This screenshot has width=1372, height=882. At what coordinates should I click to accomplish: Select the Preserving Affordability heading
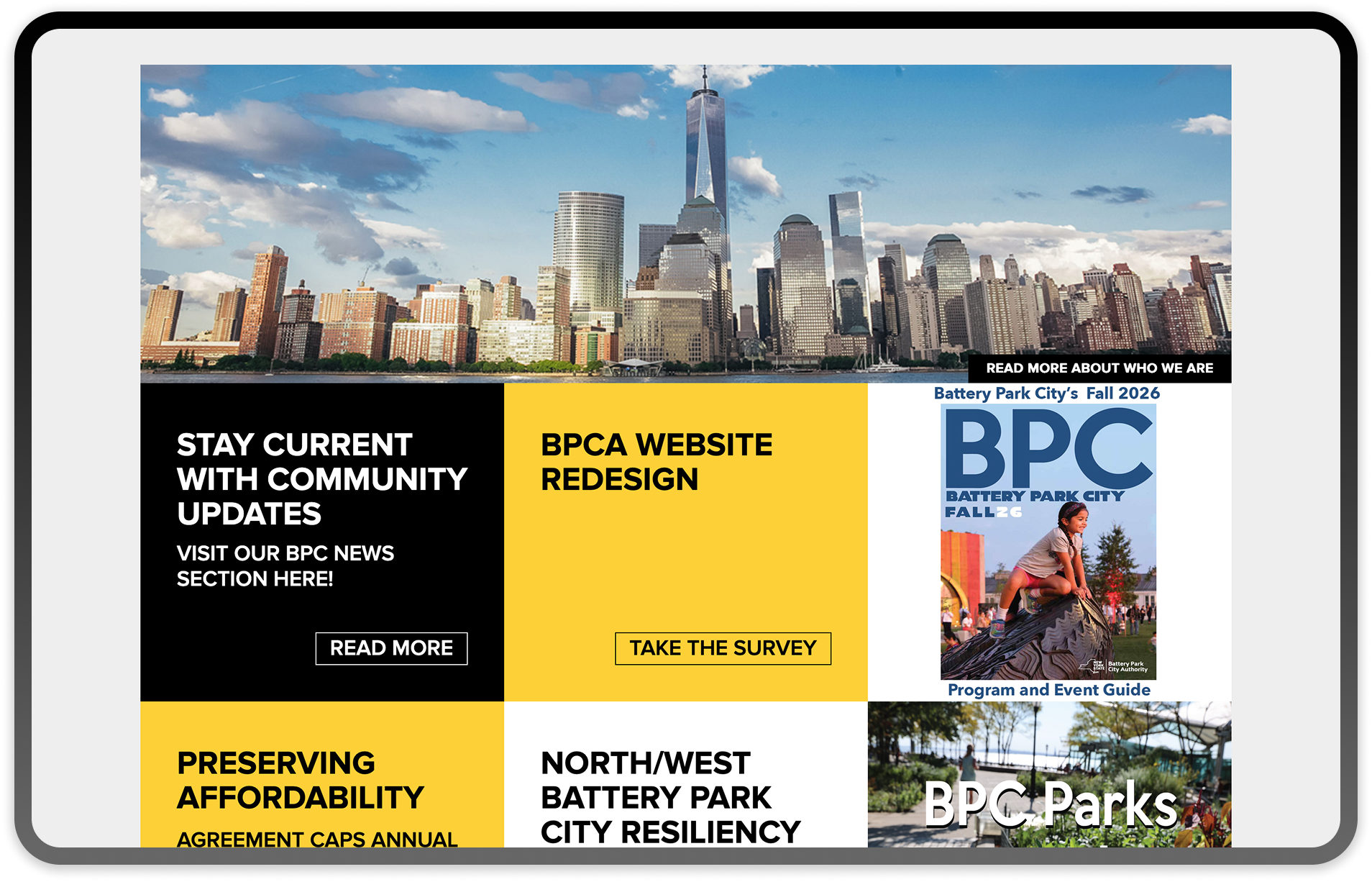[301, 780]
